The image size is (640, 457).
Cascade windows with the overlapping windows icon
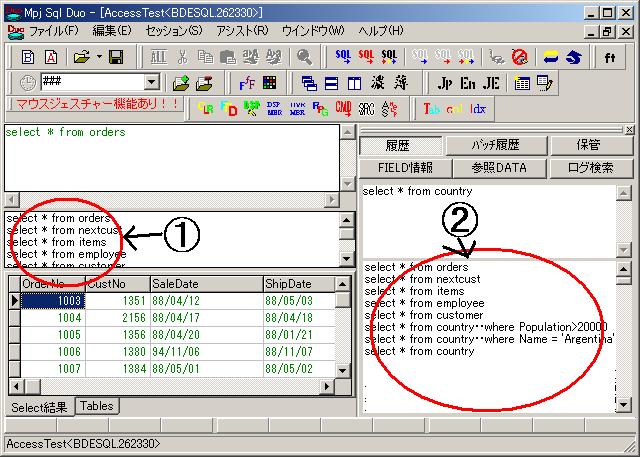coord(309,83)
